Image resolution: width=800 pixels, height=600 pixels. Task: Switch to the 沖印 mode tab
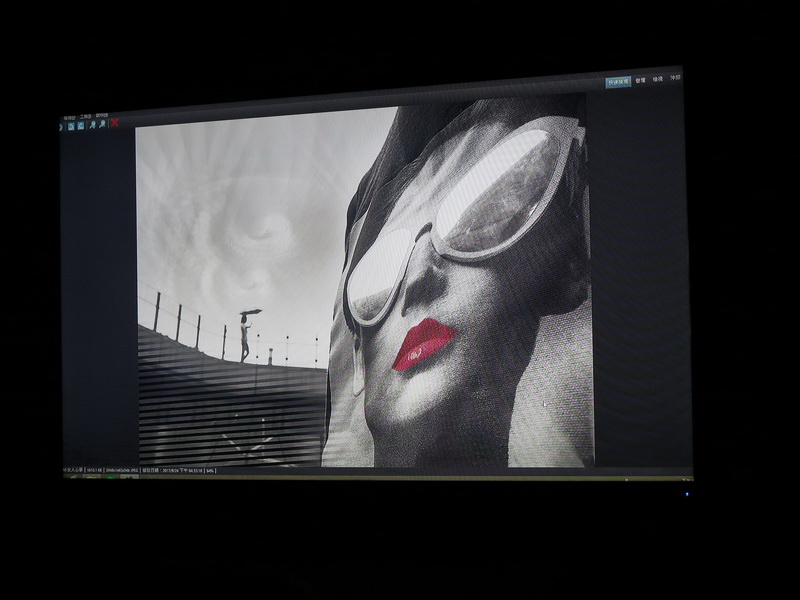click(x=675, y=78)
